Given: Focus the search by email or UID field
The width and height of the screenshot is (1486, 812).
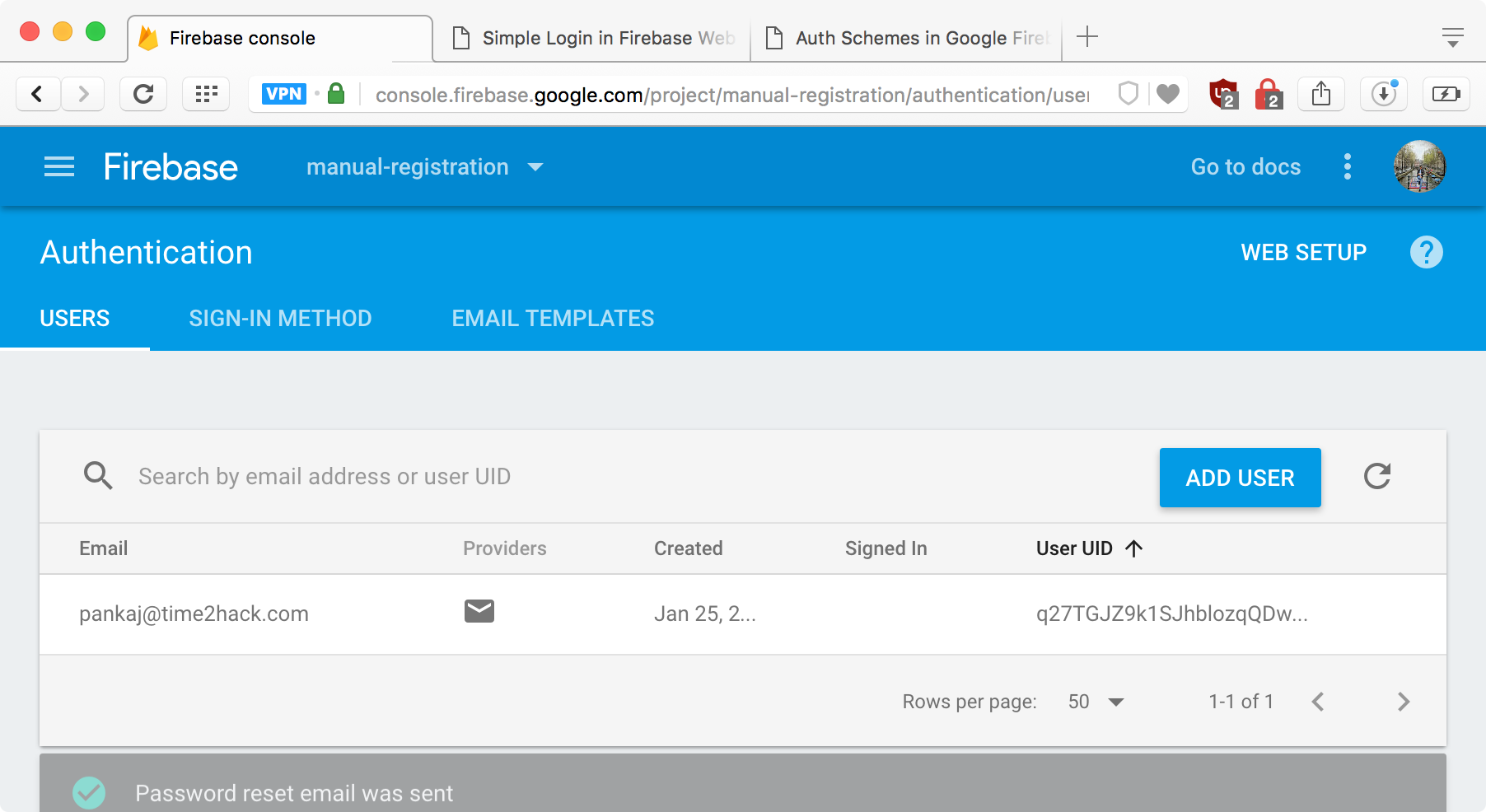Looking at the screenshot, I should pos(325,477).
